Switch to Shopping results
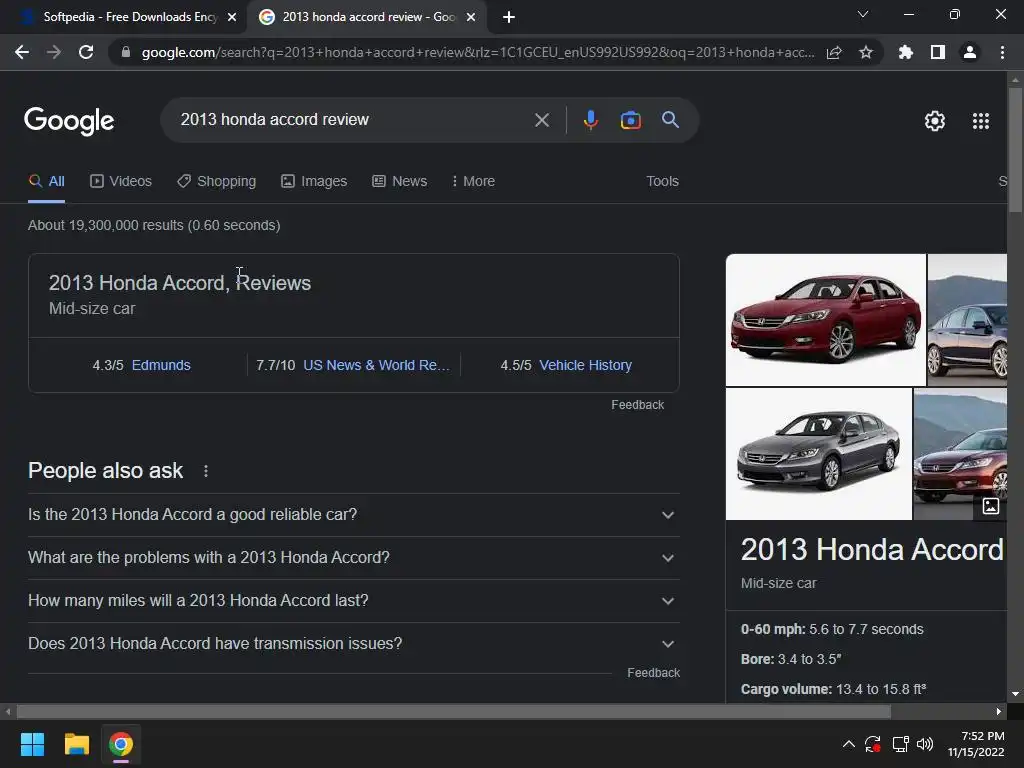Viewport: 1024px width, 768px height. click(x=216, y=182)
